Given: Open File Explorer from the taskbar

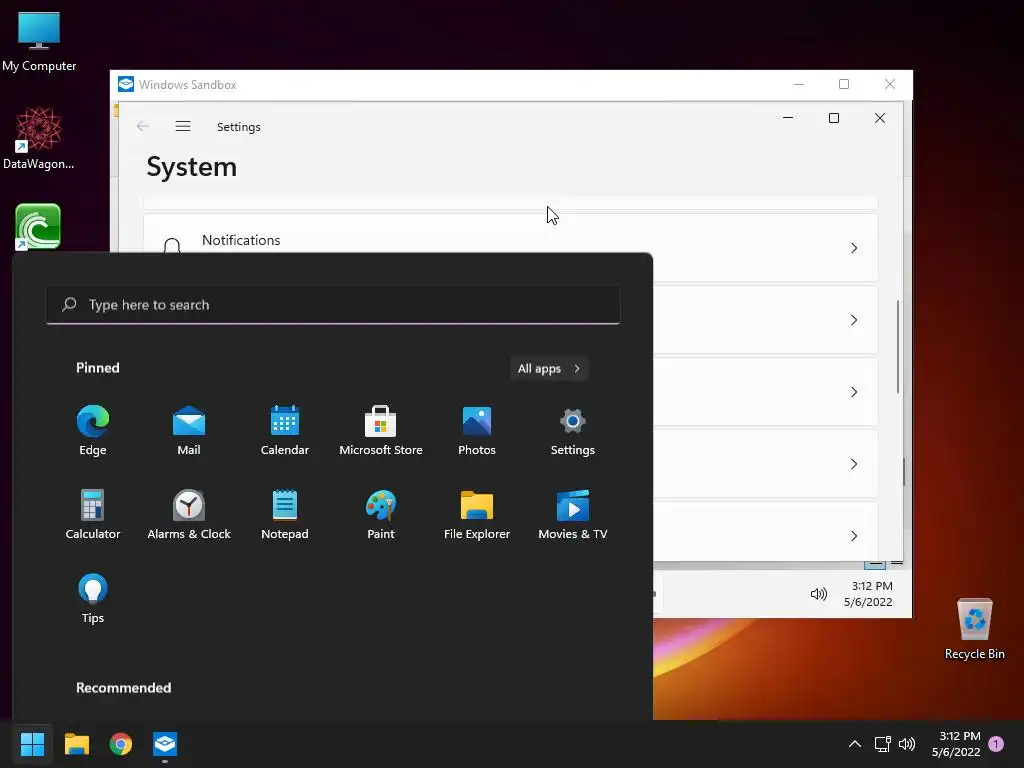Looking at the screenshot, I should (x=76, y=743).
